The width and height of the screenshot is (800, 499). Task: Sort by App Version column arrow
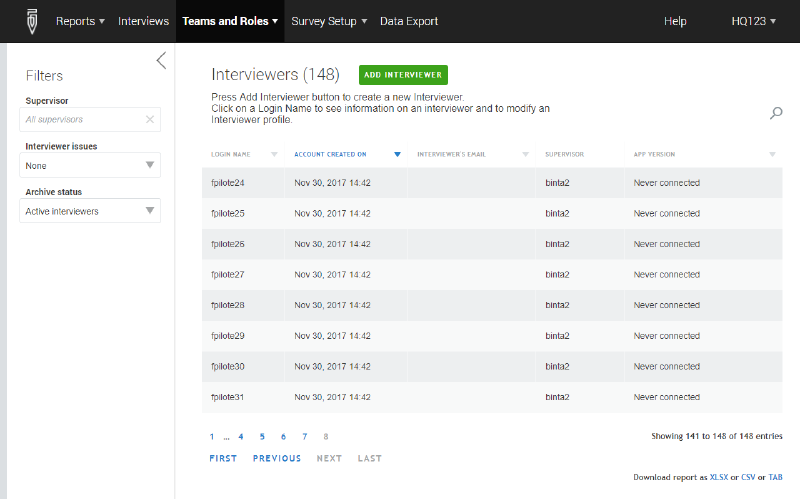point(772,155)
